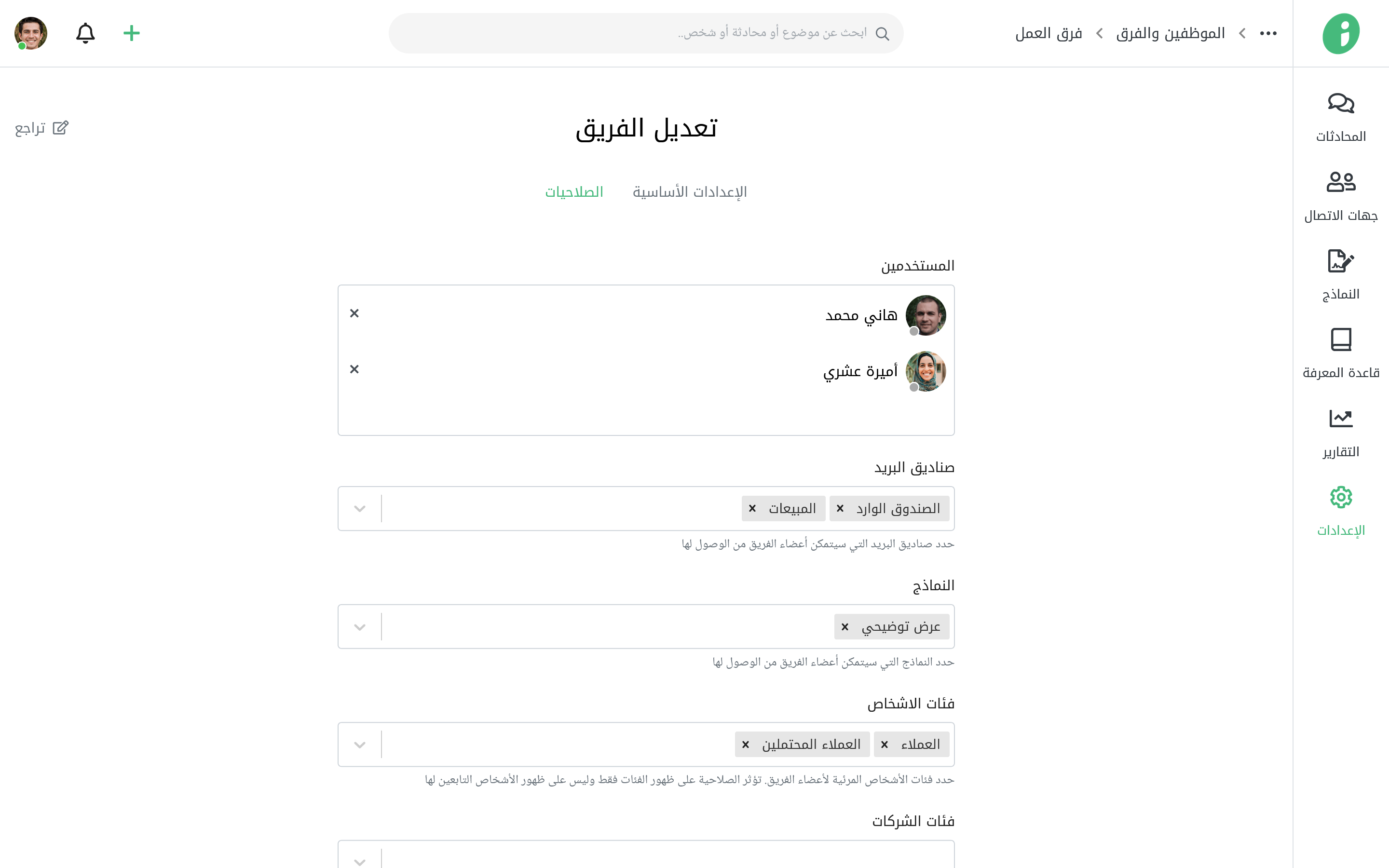Open the المحادثات conversations sidebar icon
The image size is (1389, 868).
(1340, 104)
